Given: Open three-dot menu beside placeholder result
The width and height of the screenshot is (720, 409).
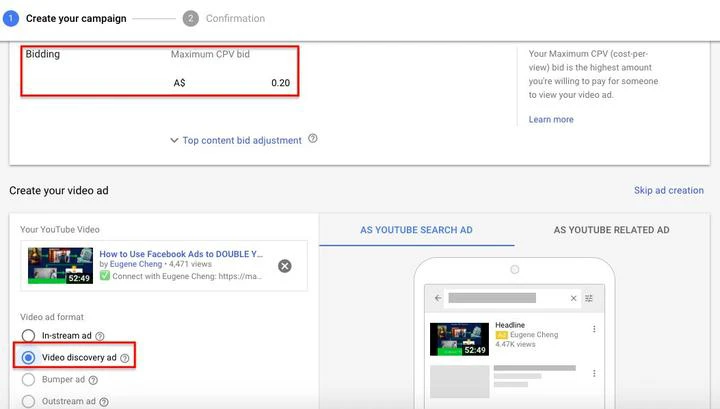Looking at the screenshot, I should [594, 373].
